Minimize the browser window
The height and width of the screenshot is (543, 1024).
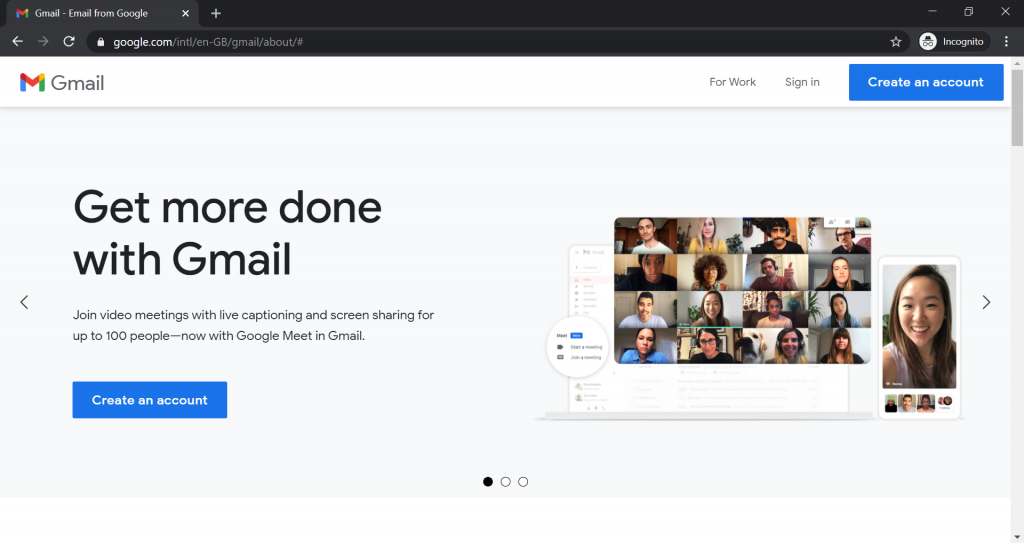click(x=932, y=11)
